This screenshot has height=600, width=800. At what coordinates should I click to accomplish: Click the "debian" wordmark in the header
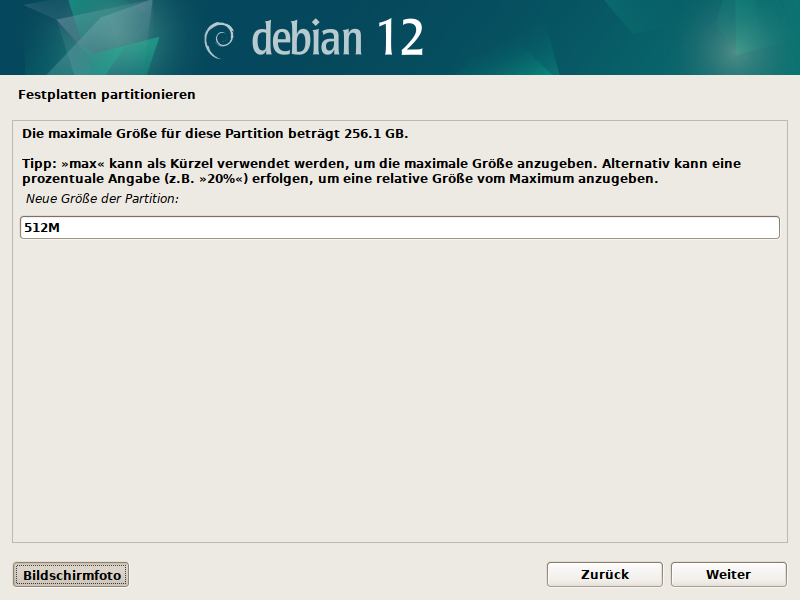point(307,38)
